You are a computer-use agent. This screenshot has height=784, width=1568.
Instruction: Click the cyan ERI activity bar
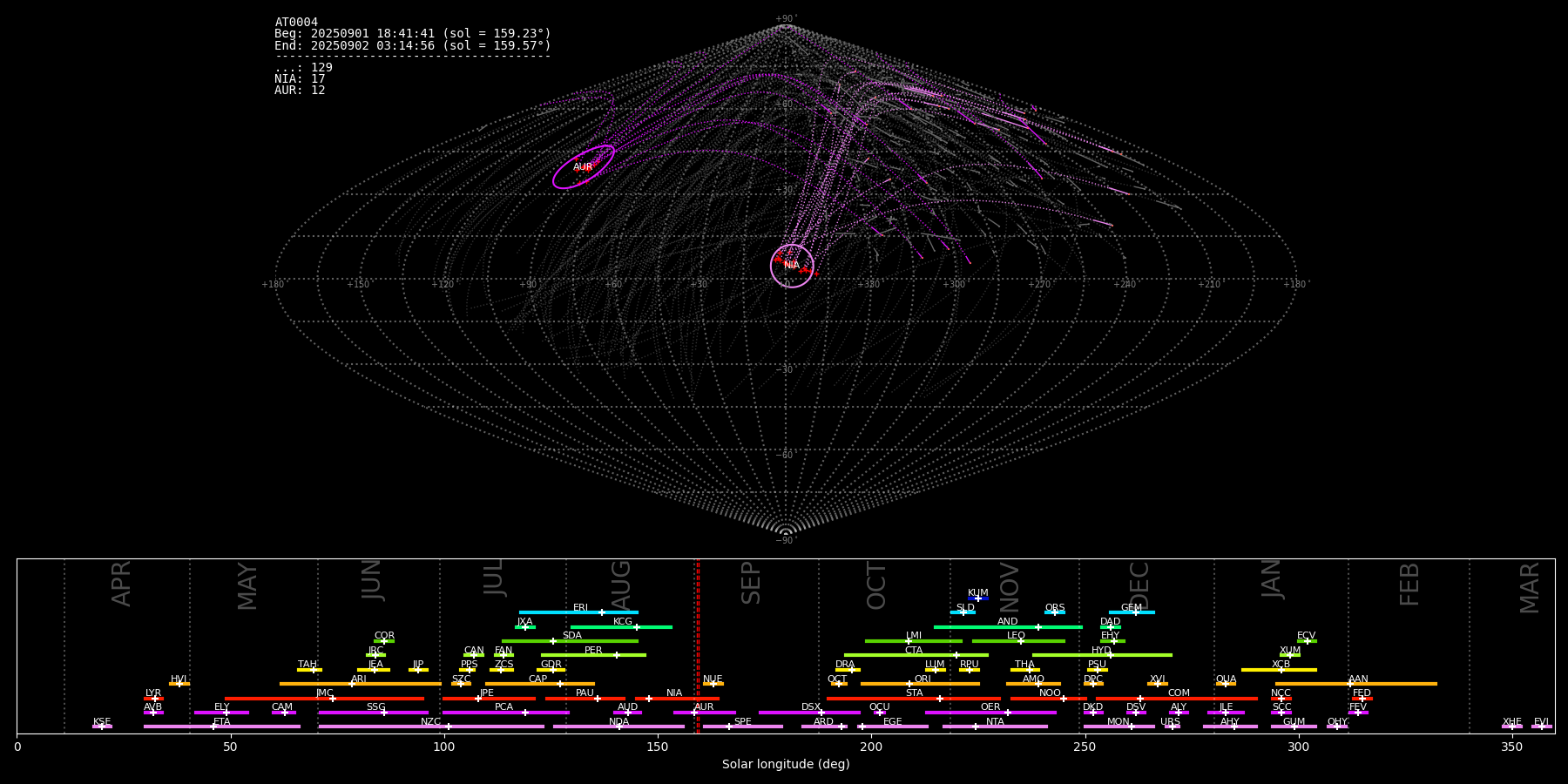(x=558, y=612)
